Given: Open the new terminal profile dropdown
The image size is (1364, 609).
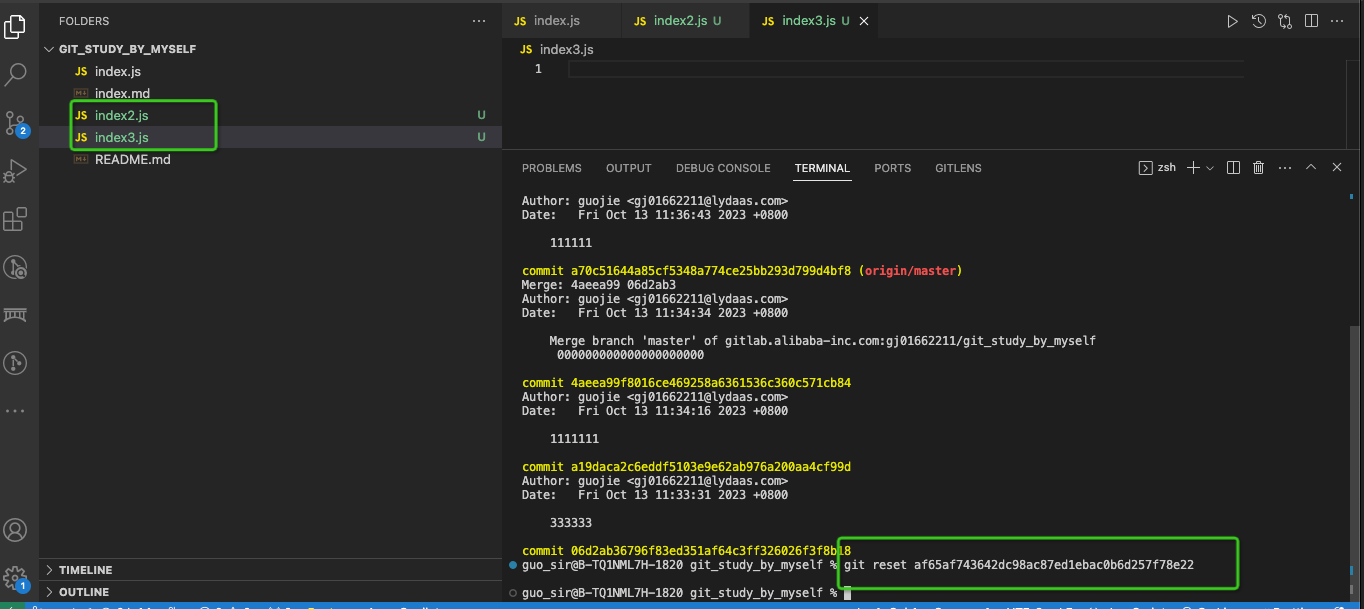Looking at the screenshot, I should 1210,168.
